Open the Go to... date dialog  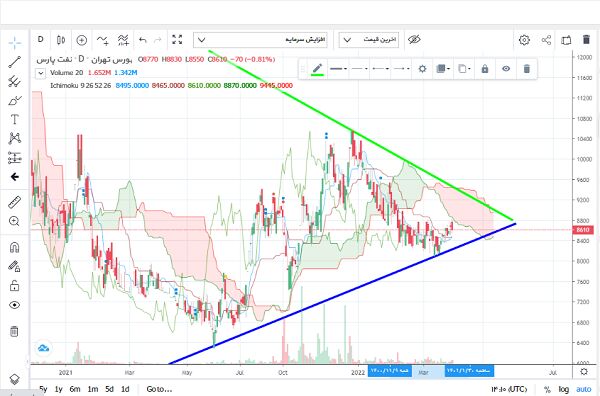(x=159, y=389)
